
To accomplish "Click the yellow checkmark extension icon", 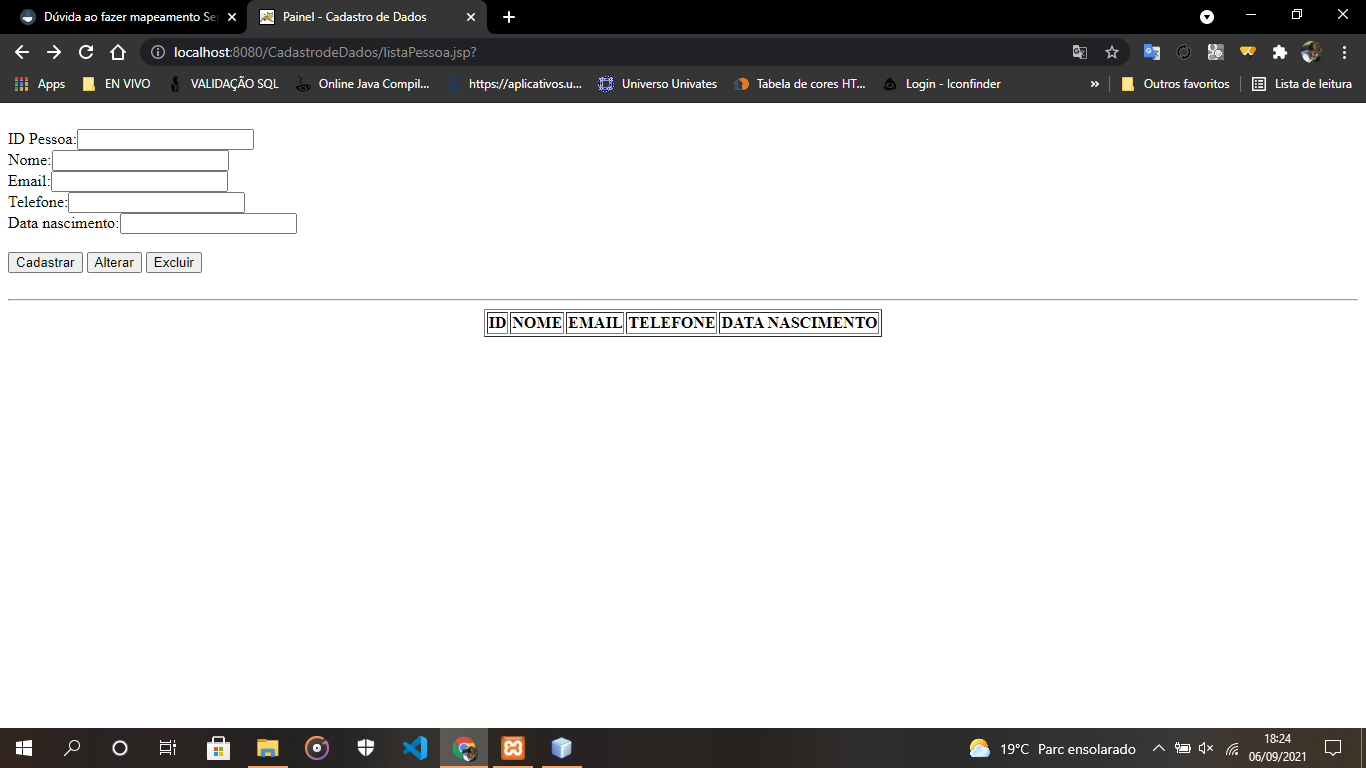I will click(x=1248, y=52).
